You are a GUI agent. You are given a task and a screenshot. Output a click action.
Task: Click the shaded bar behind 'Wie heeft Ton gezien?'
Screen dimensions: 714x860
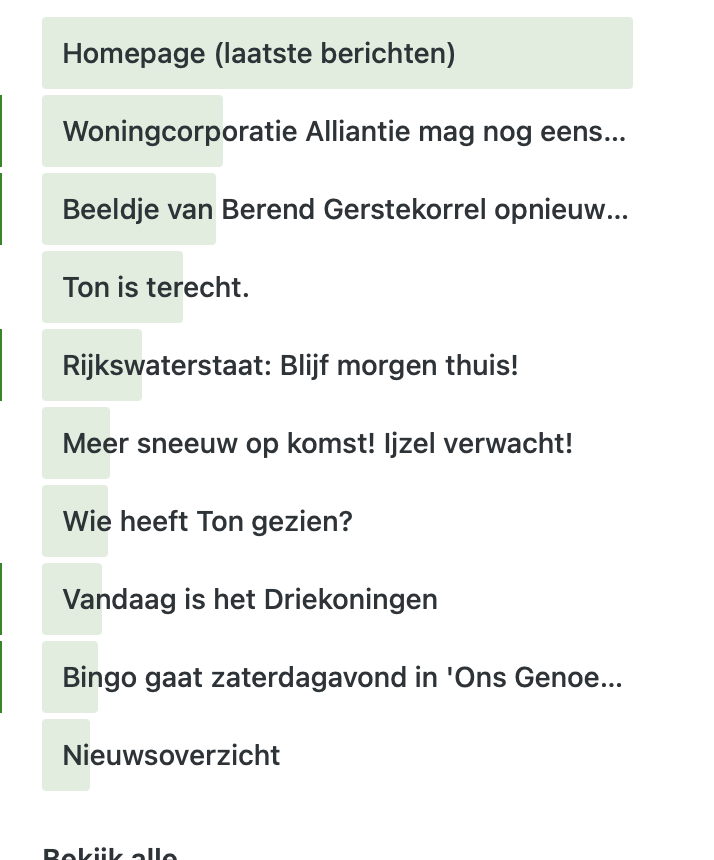pos(52,521)
